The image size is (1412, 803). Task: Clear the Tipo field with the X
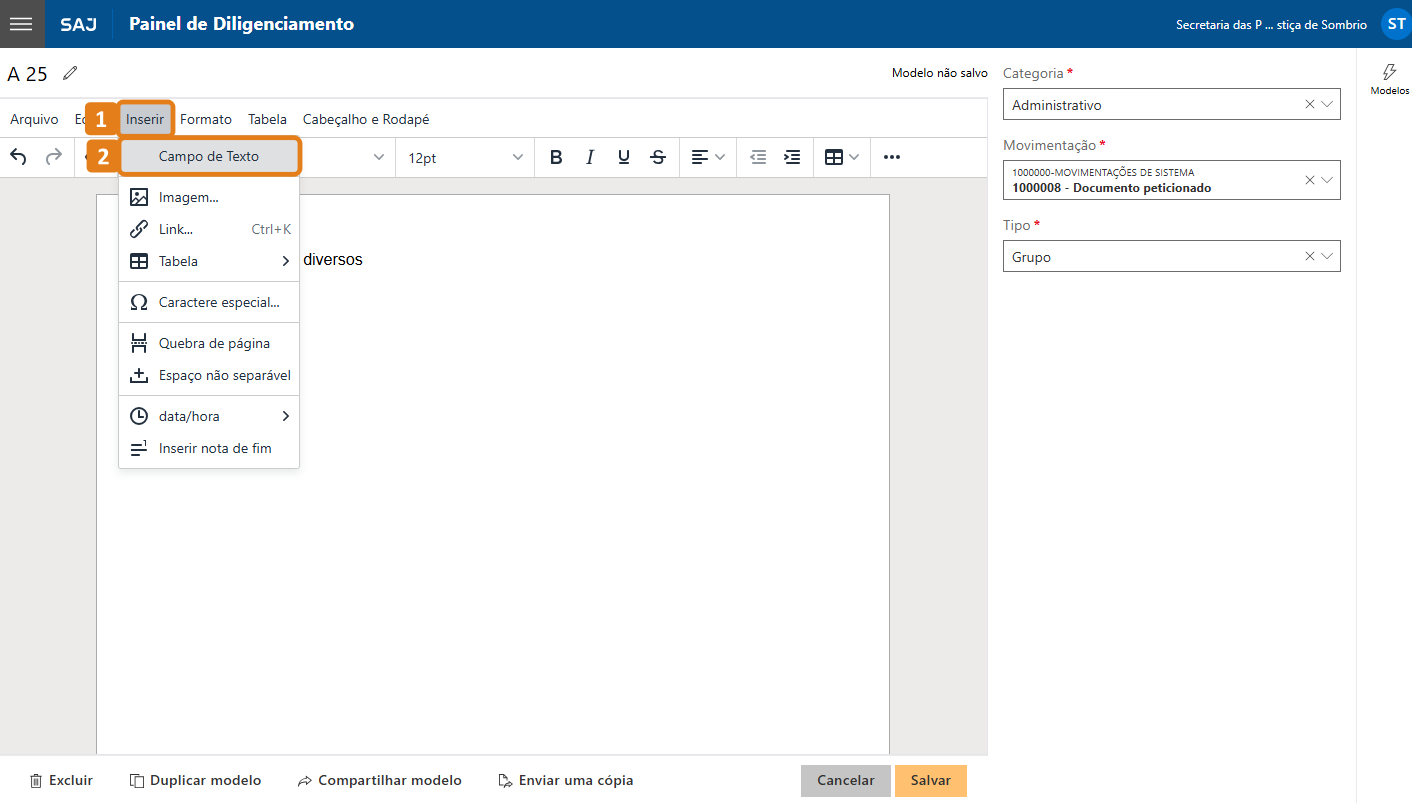tap(1309, 256)
